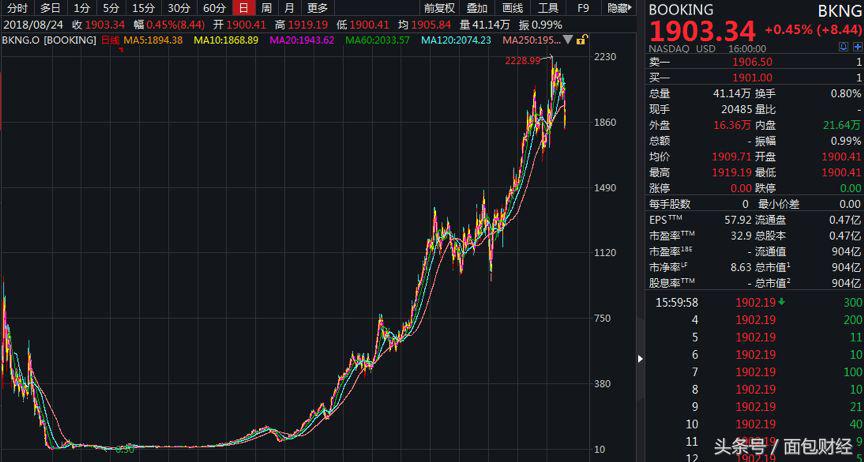Select the 5分 five-minute period
The width and height of the screenshot is (864, 462).
[111, 8]
